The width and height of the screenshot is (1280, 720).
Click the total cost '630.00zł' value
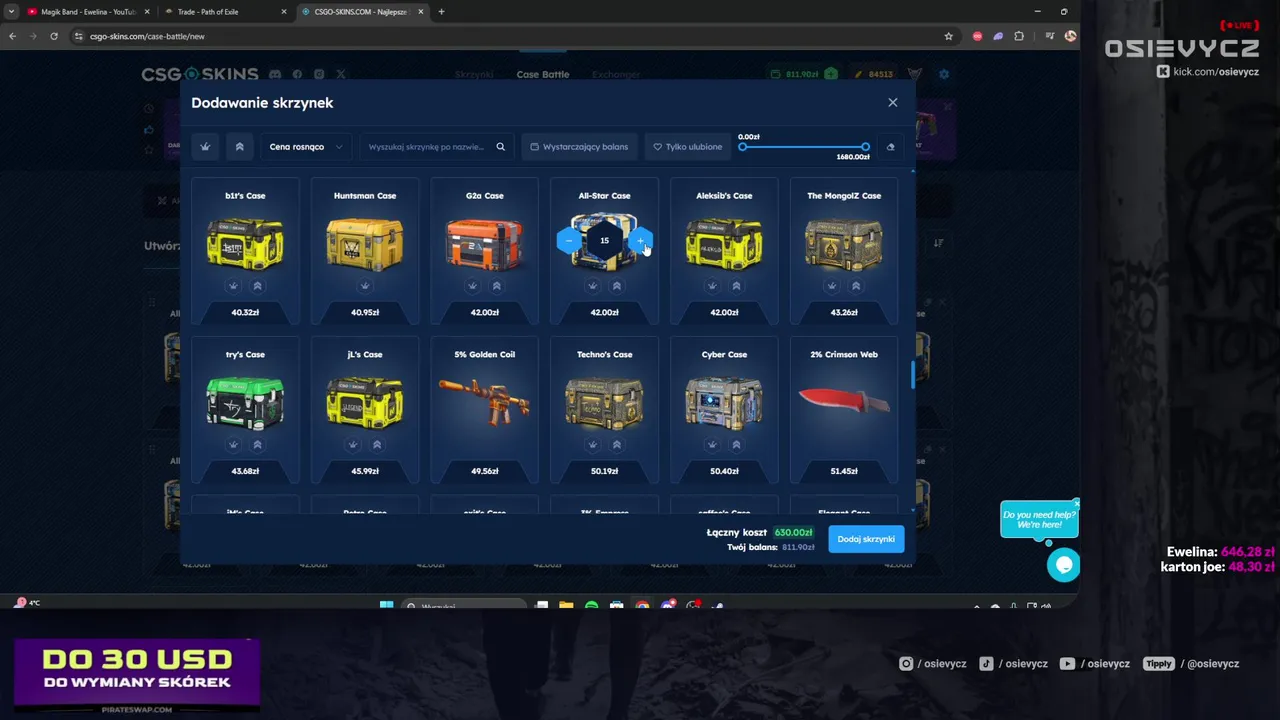[x=794, y=533]
